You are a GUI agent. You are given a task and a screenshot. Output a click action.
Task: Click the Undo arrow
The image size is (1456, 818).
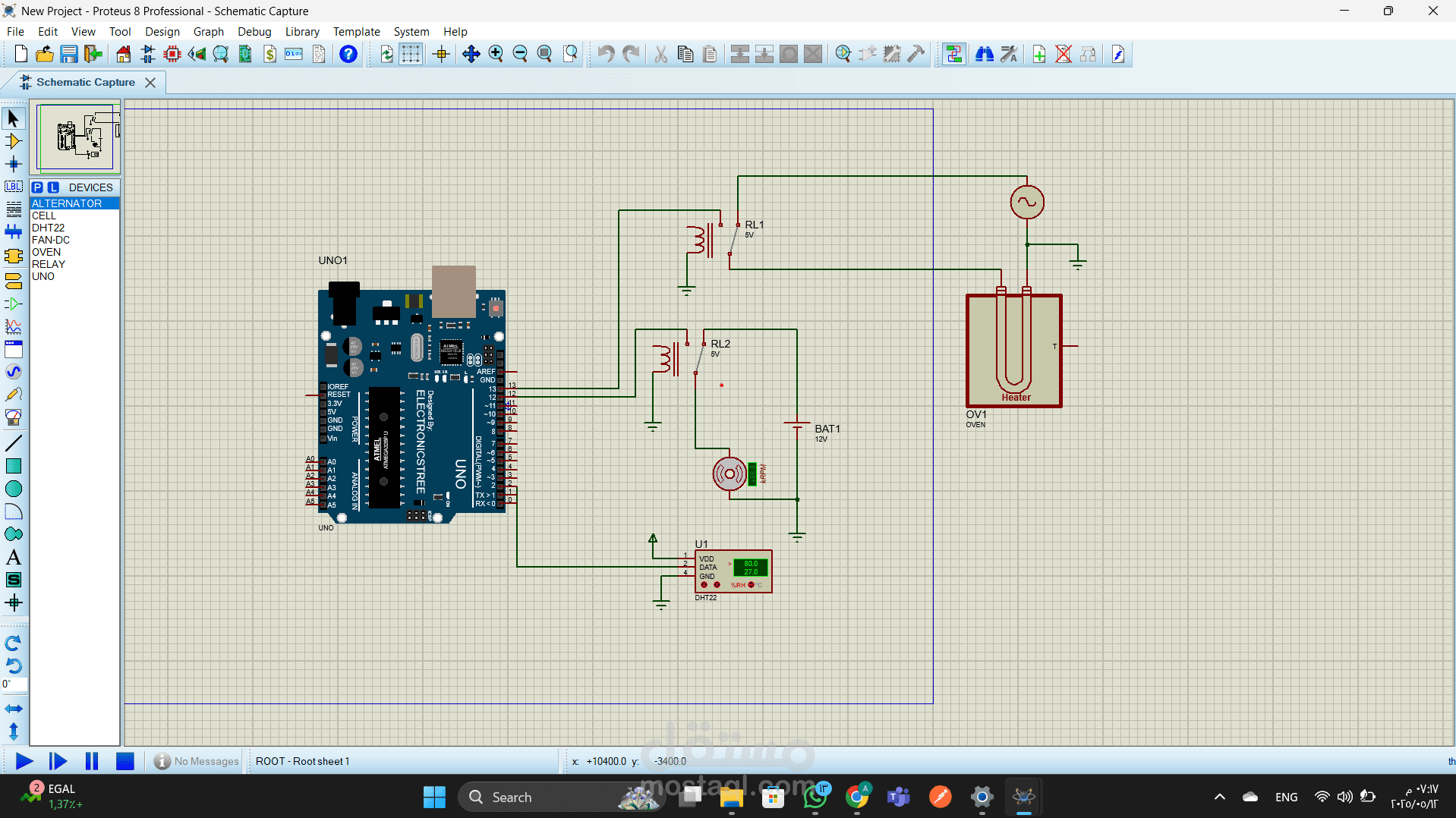tap(606, 54)
